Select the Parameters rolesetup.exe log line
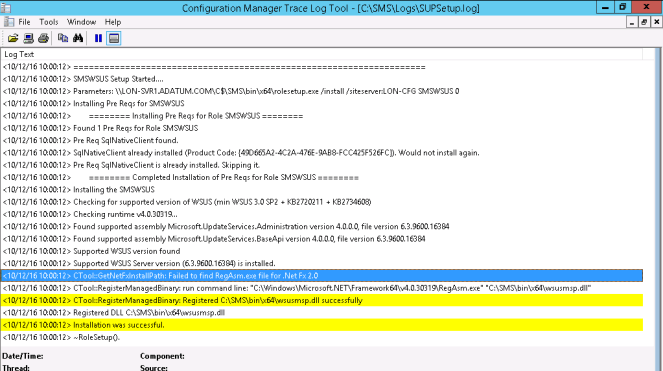Viewport: 663px width, 371px height. click(x=322, y=91)
